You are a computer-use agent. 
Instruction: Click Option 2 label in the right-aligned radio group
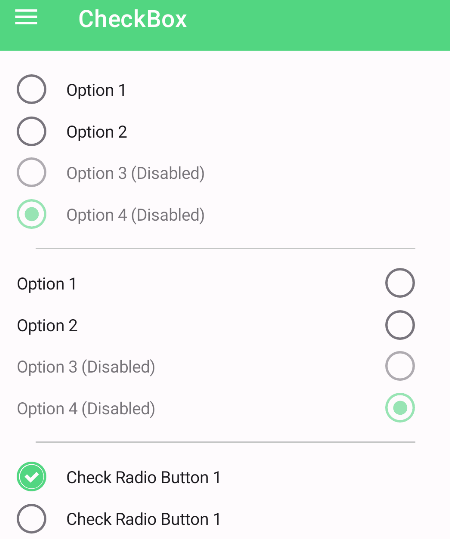tap(47, 326)
